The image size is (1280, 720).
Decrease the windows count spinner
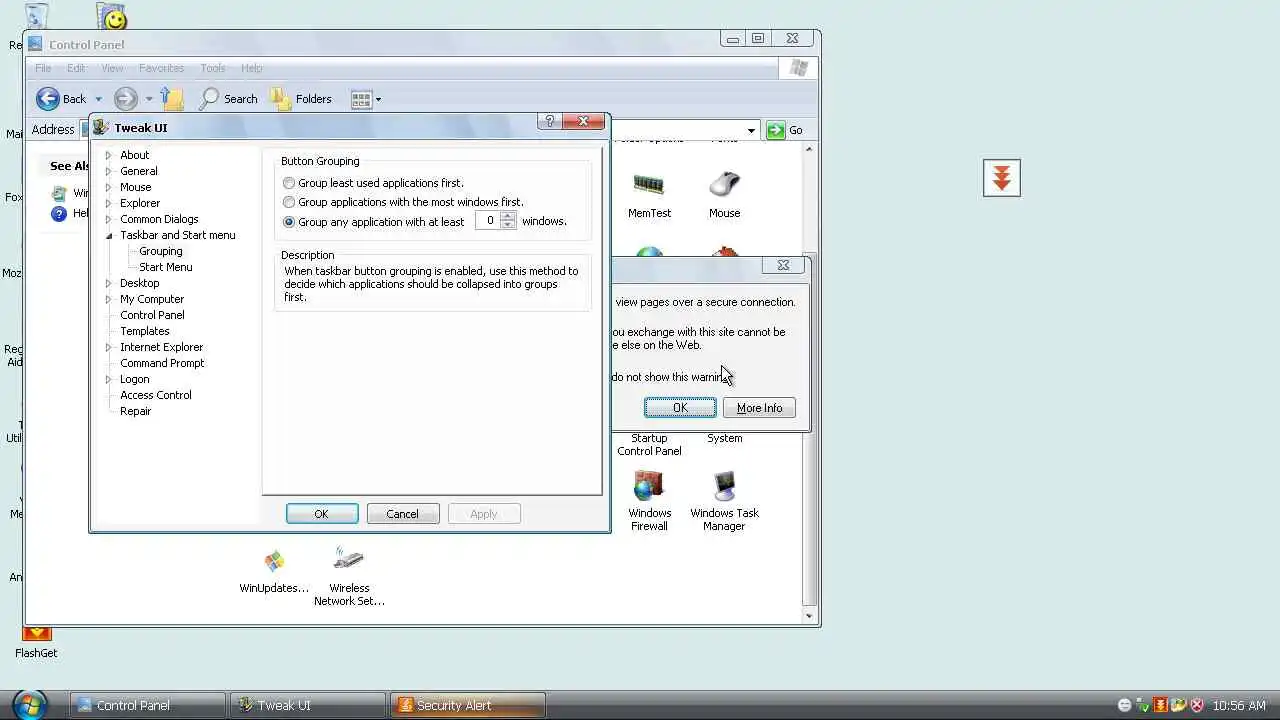point(508,225)
